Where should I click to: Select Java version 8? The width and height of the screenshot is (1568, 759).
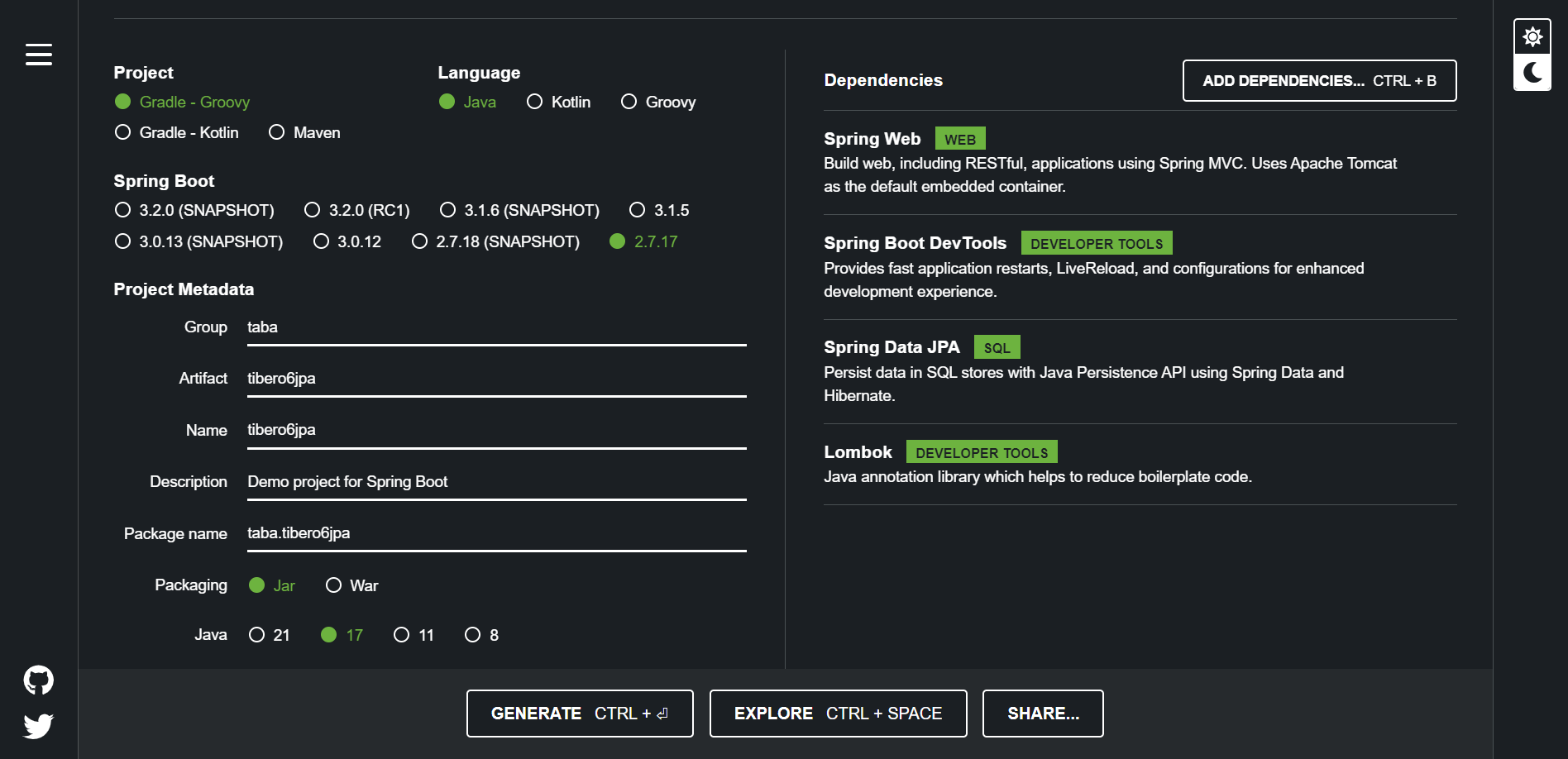pos(481,635)
